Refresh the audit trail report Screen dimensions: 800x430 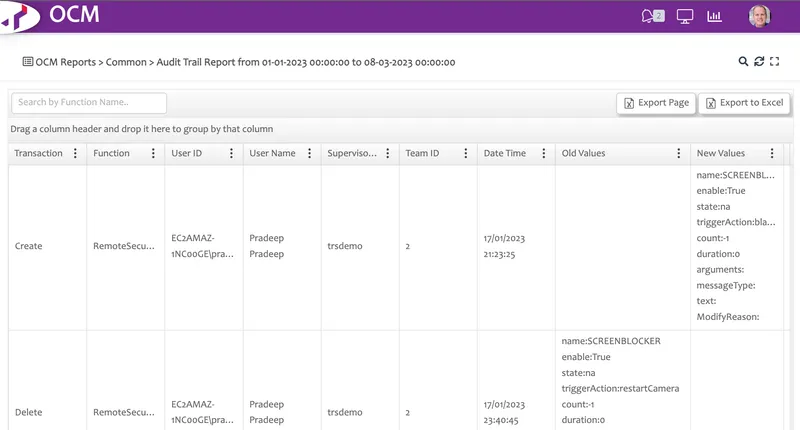pos(759,62)
